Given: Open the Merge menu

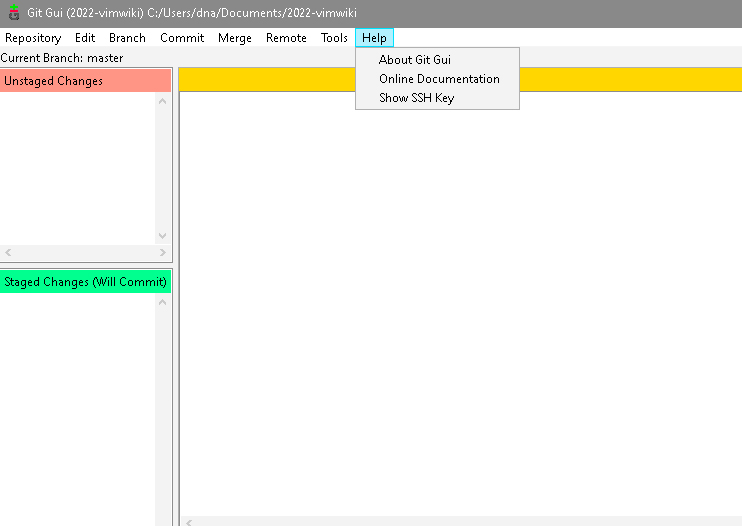Looking at the screenshot, I should click(x=235, y=38).
